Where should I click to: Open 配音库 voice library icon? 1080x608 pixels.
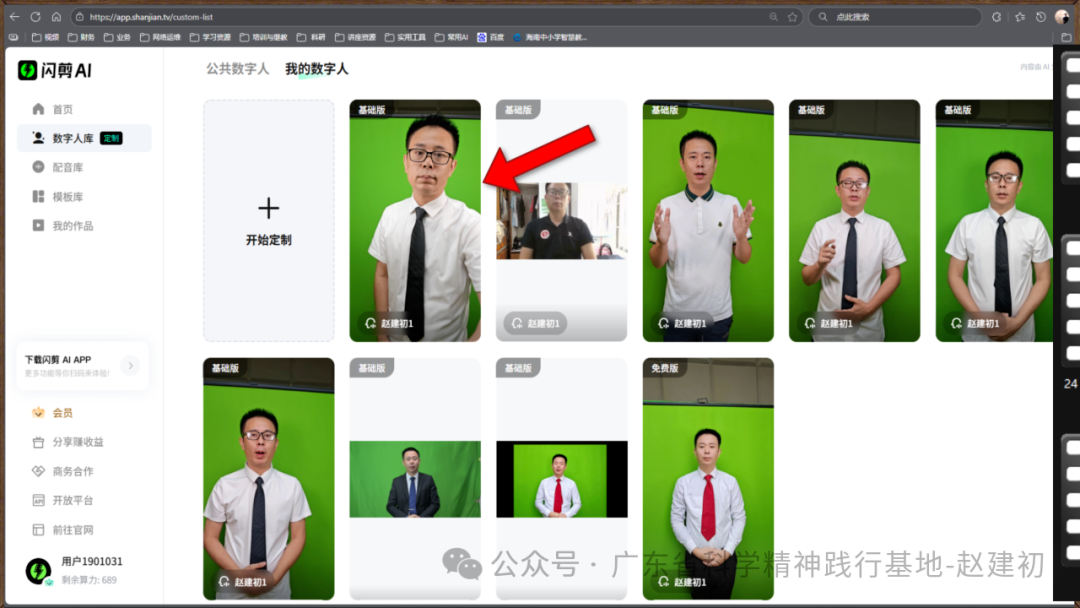pos(39,167)
